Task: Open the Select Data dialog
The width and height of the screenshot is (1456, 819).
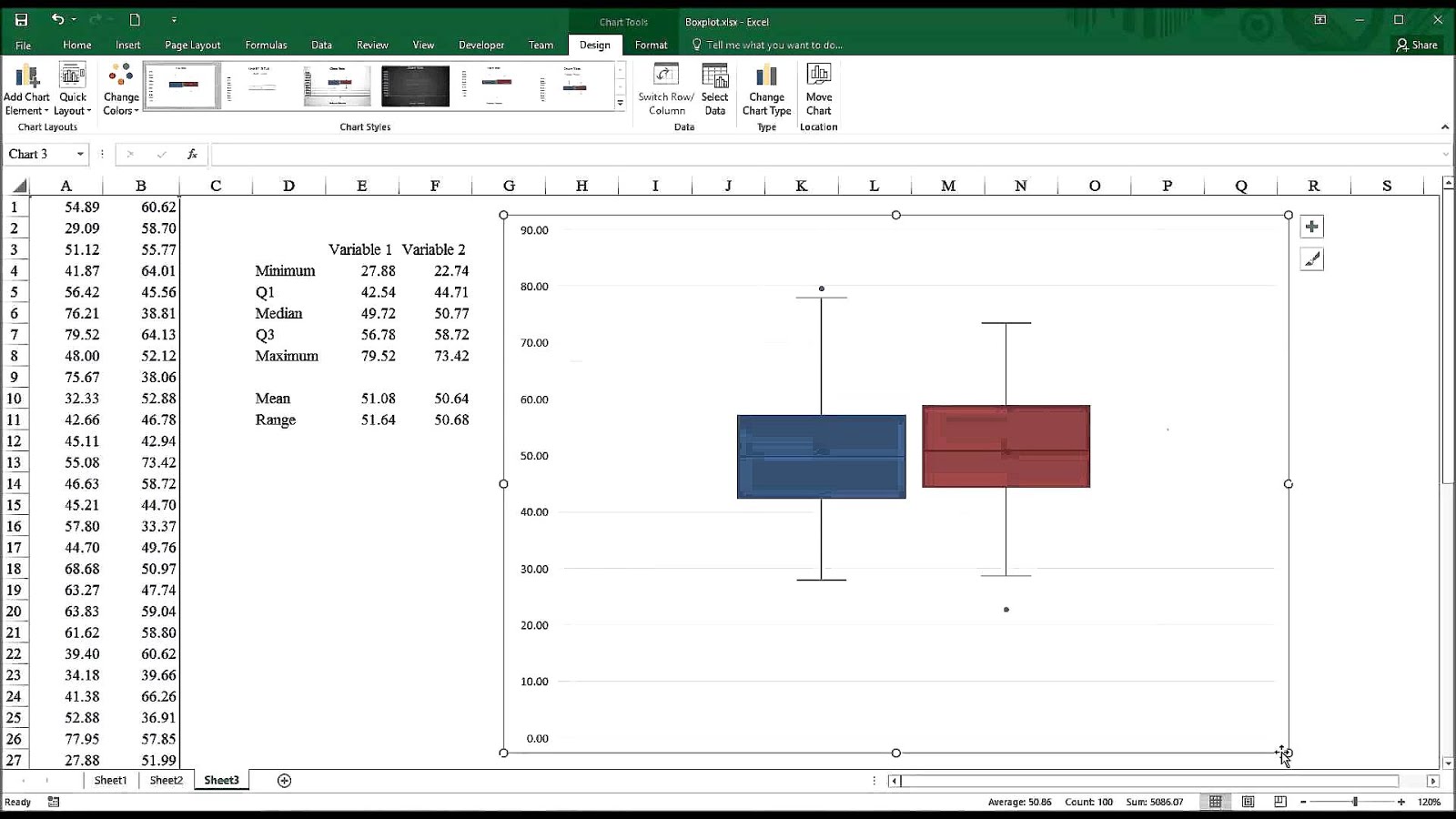Action: tap(715, 86)
